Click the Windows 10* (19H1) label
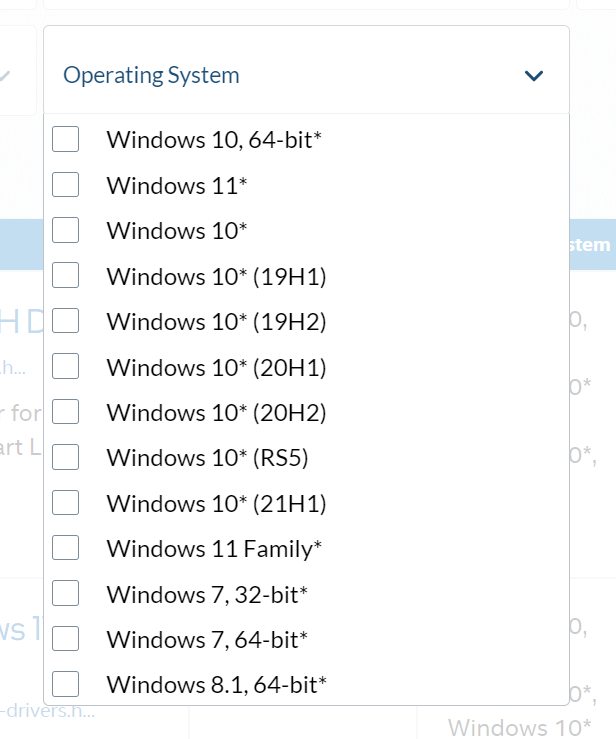Screen dimensions: 616x739 click(216, 276)
